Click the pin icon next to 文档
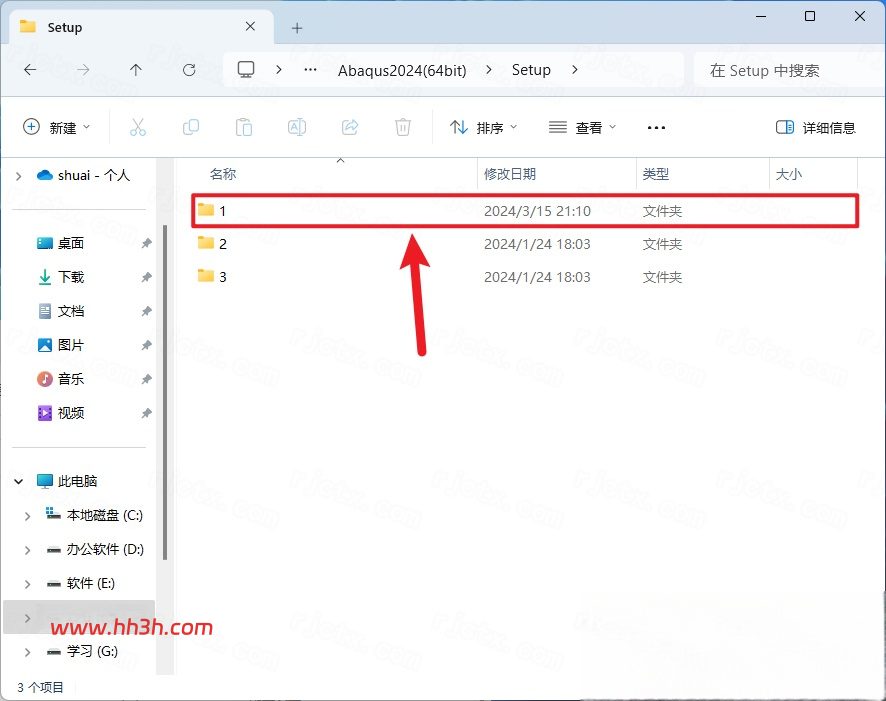This screenshot has width=886, height=701. click(x=146, y=311)
